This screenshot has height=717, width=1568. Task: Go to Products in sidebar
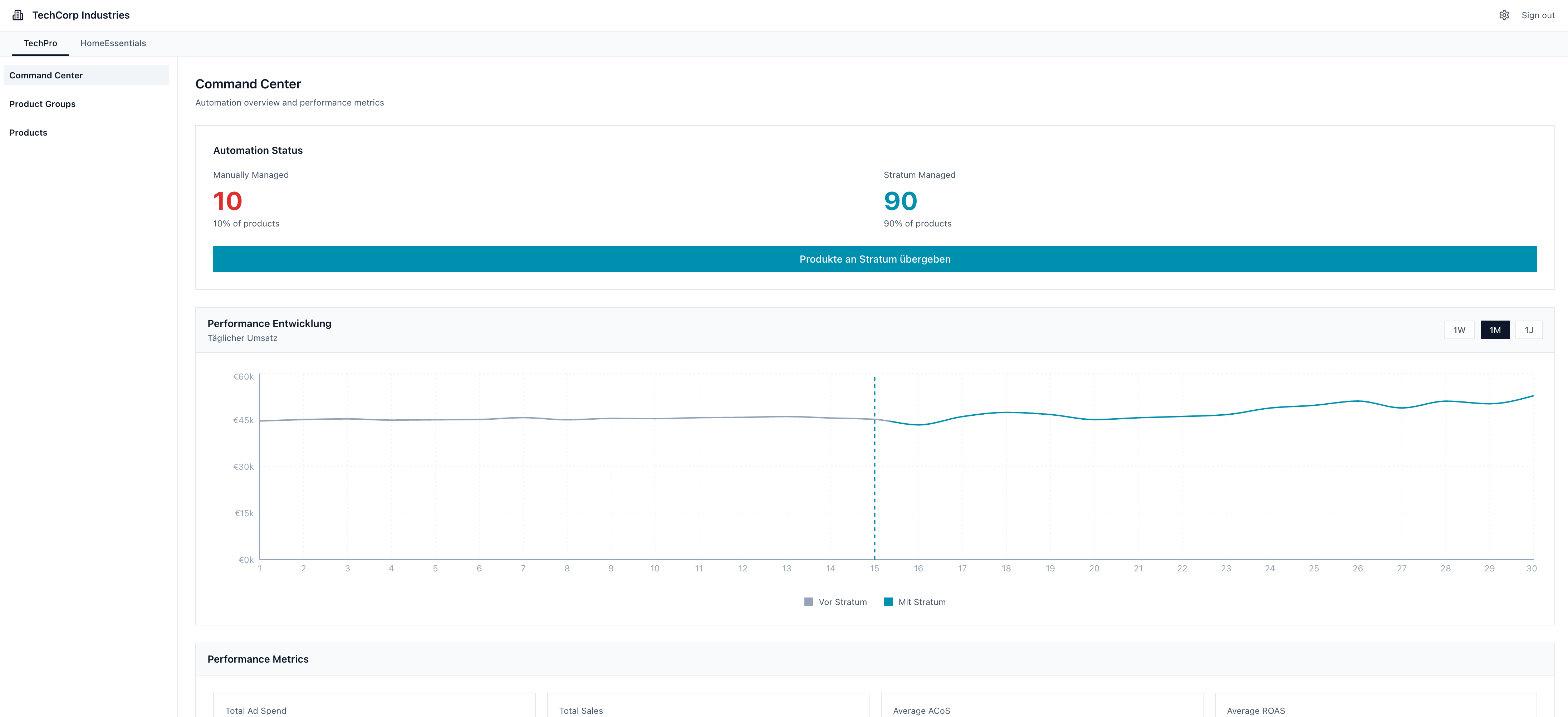click(28, 133)
